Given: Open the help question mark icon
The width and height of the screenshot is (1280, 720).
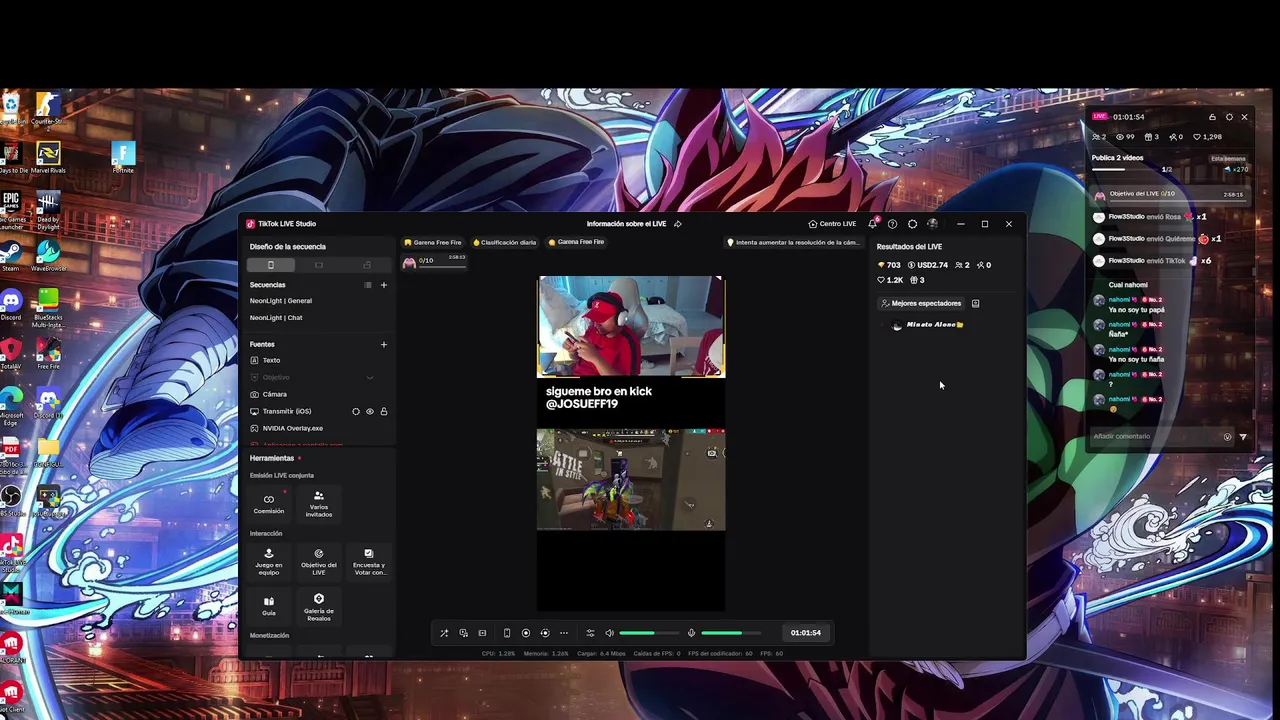Looking at the screenshot, I should [x=892, y=224].
